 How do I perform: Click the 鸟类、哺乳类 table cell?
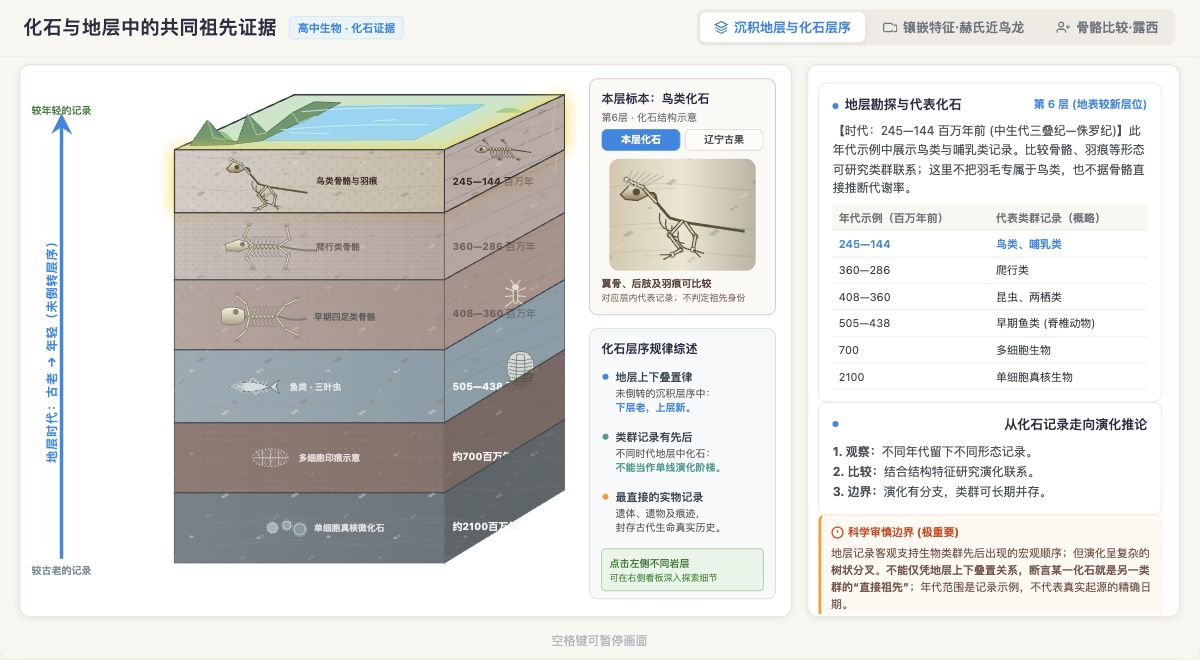click(1029, 244)
